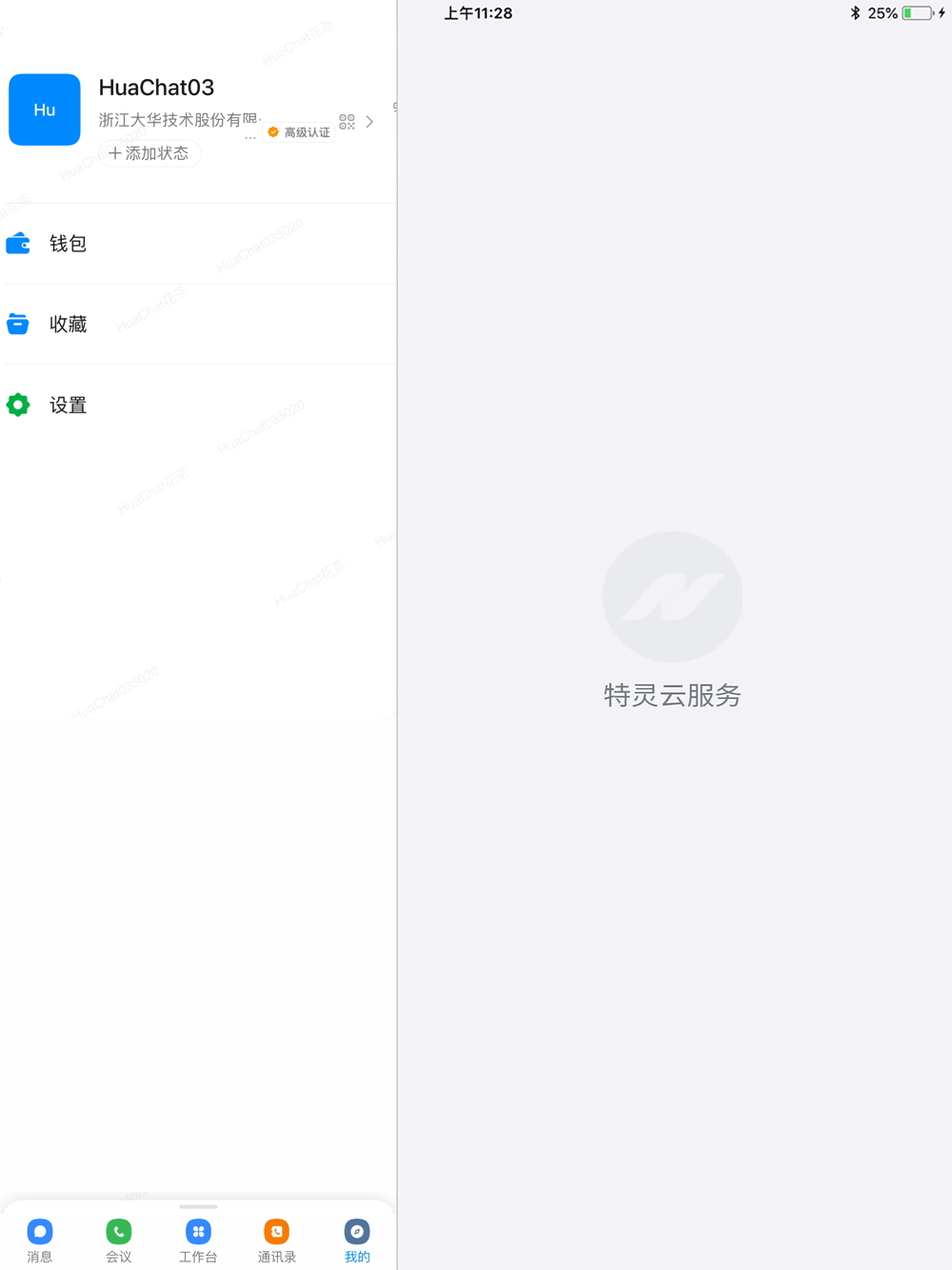Click the 添加状态 add status button

click(x=149, y=153)
